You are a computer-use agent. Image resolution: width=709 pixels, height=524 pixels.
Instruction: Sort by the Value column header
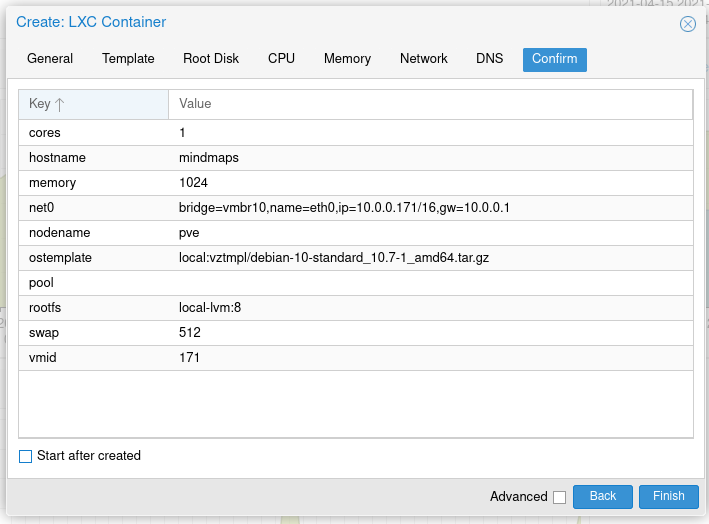coord(430,104)
